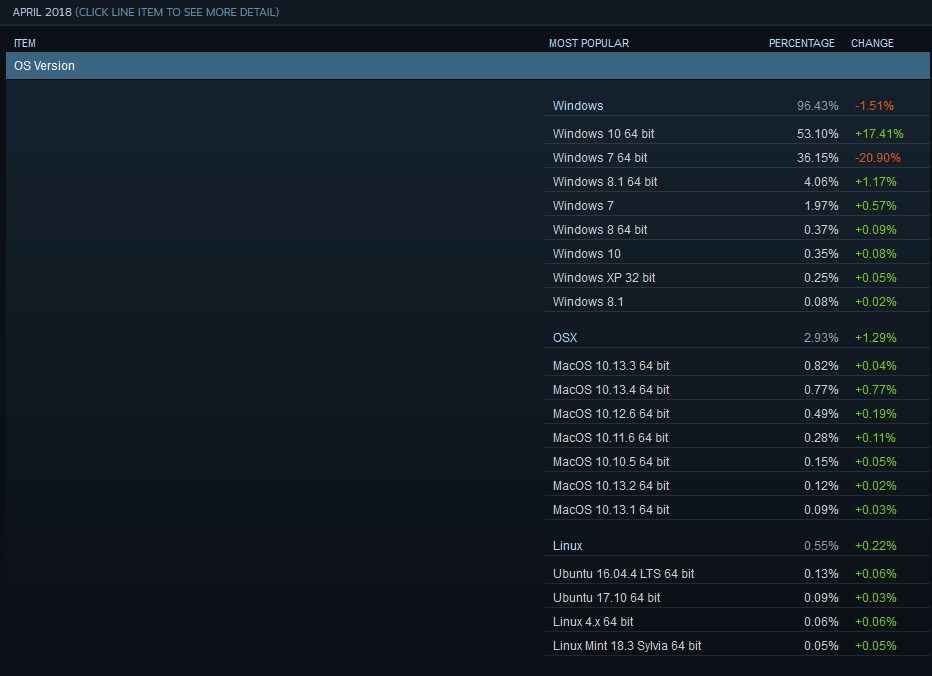This screenshot has width=932, height=676.
Task: Select the MacOS 10.13.3 64 bit row
Action: coord(737,366)
